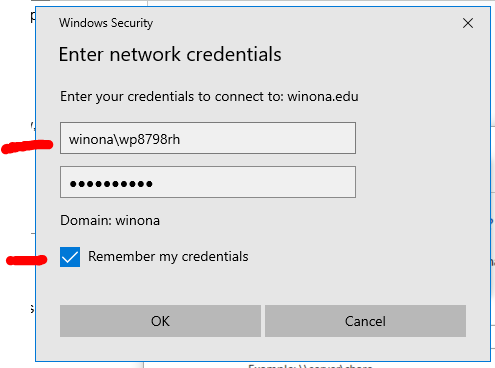
Task: Click the "winona.edu" text in the prompt
Action: point(323,97)
